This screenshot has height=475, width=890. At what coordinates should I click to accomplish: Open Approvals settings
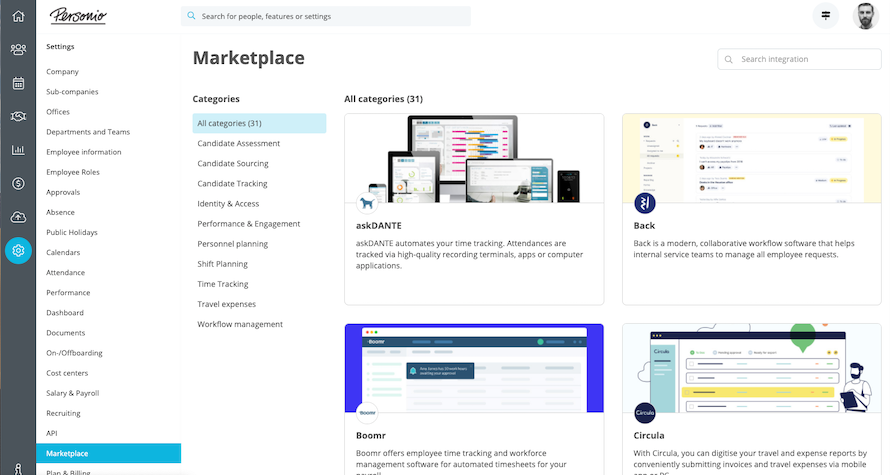click(x=63, y=192)
